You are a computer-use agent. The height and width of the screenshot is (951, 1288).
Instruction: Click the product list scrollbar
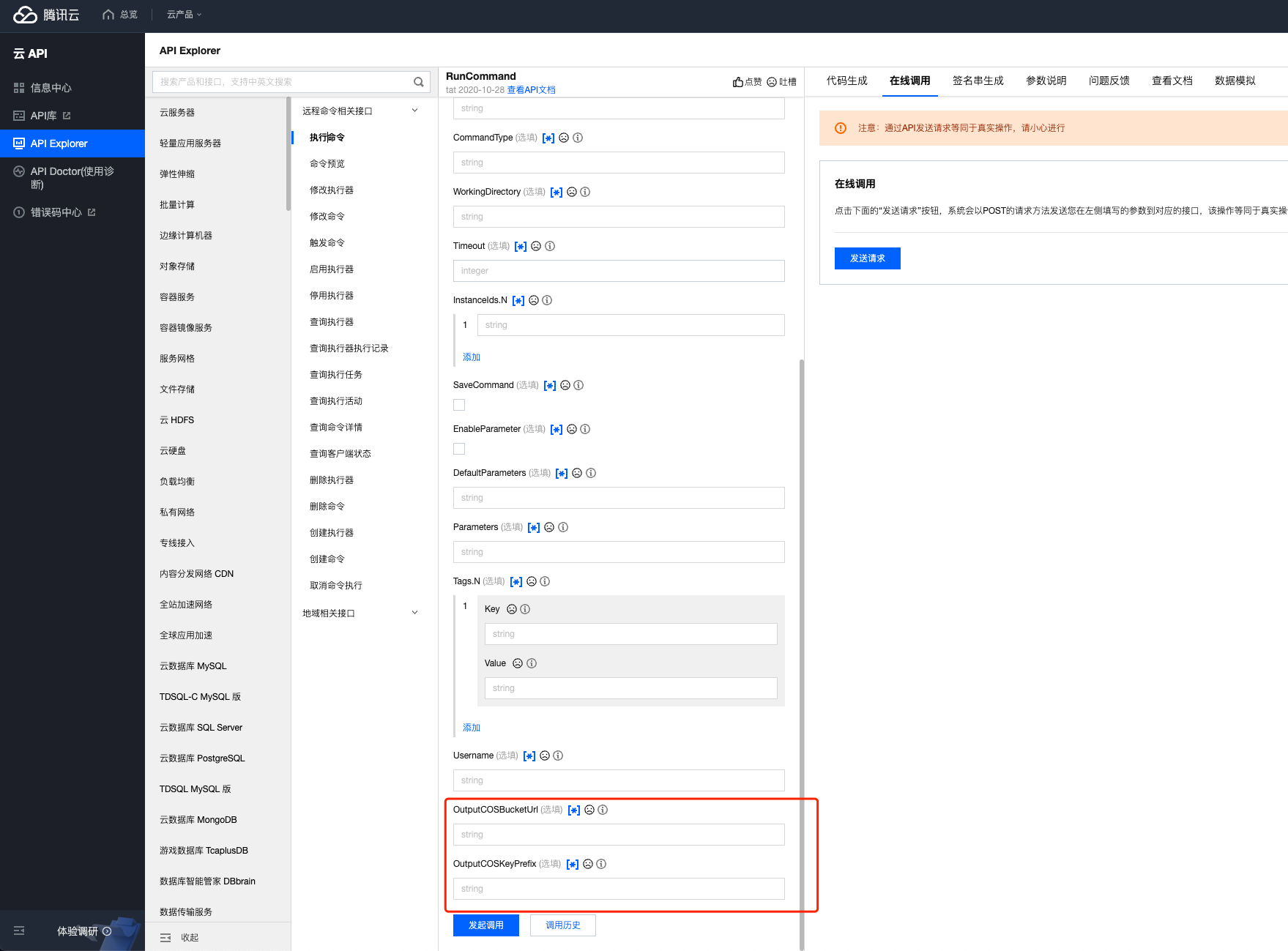pyautogui.click(x=289, y=154)
